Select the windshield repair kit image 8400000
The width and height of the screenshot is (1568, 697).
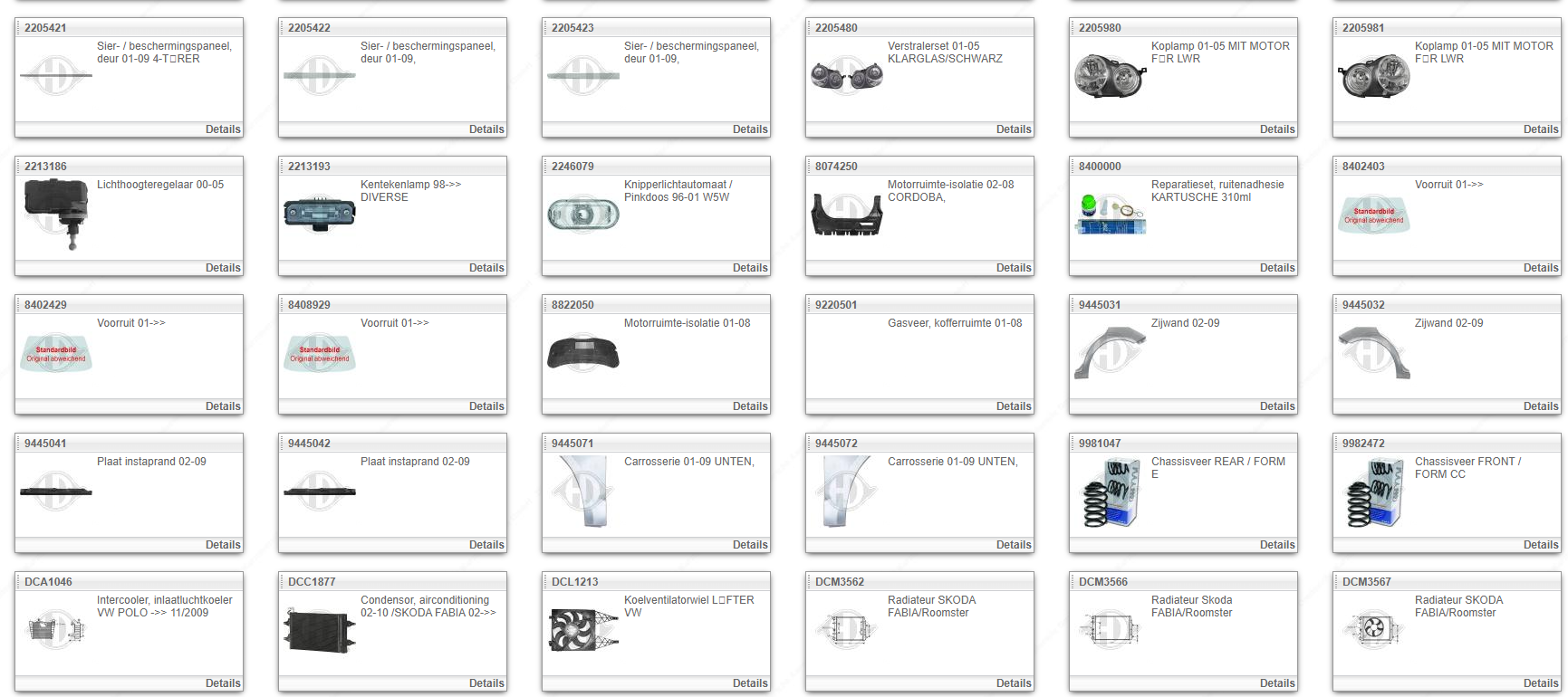[1110, 215]
